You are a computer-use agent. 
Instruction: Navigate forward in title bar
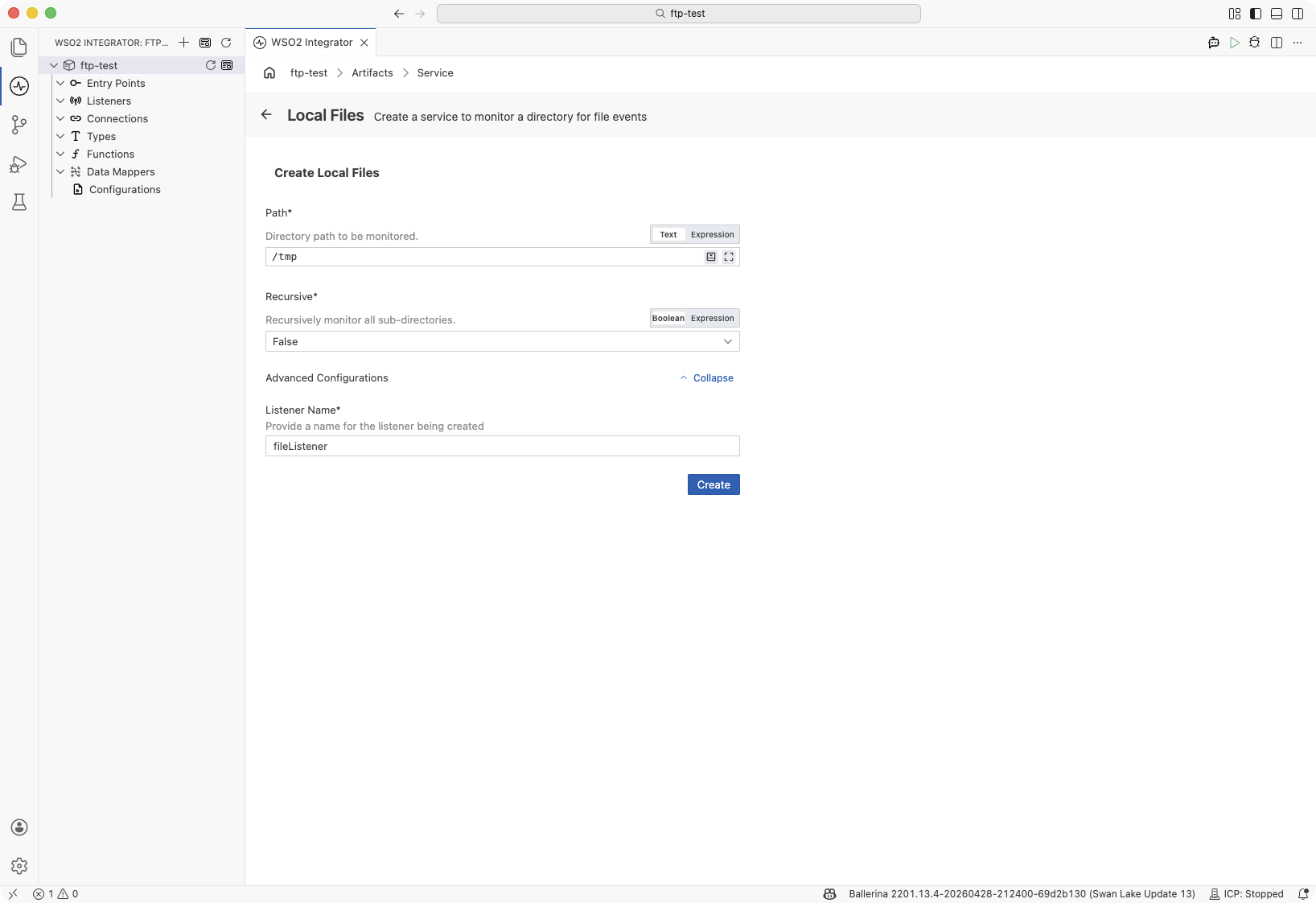click(420, 14)
